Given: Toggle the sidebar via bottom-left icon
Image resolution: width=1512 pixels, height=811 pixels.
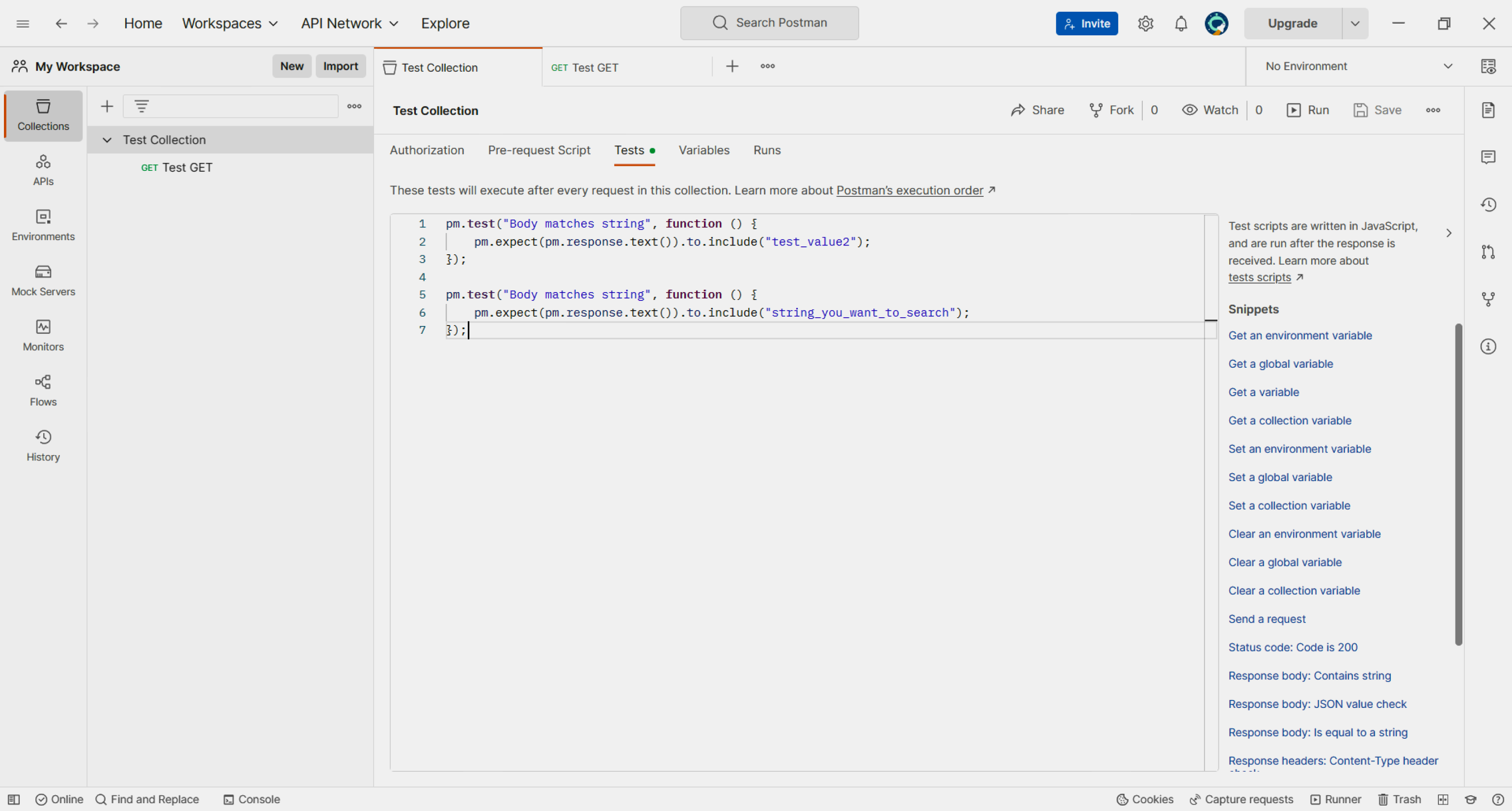Looking at the screenshot, I should pyautogui.click(x=14, y=799).
